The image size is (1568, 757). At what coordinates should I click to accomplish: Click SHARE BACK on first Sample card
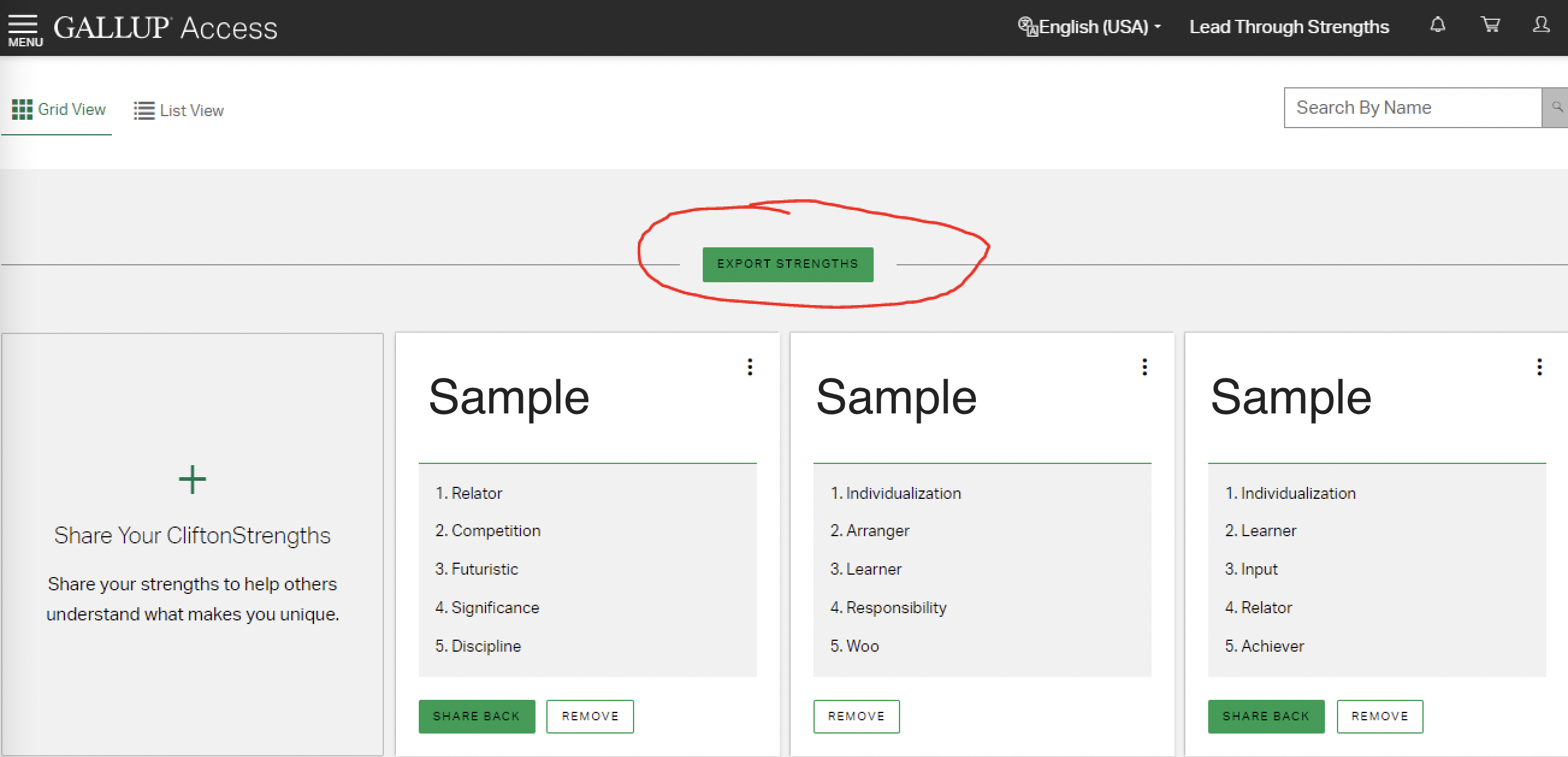(475, 716)
